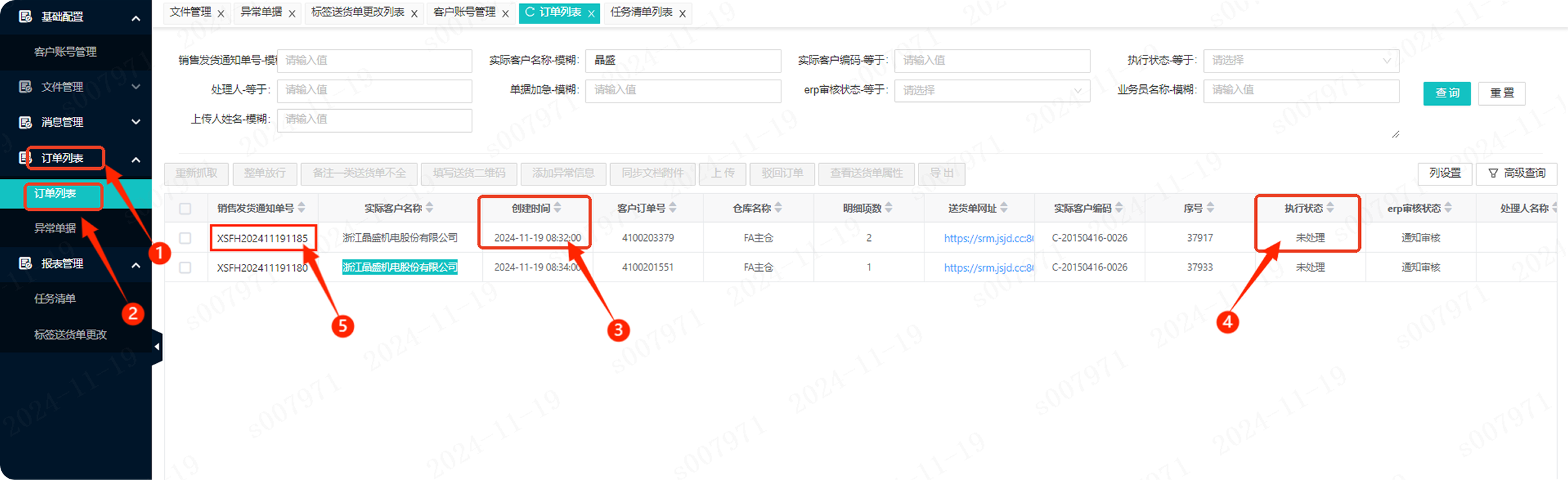Viewport: 1568px width, 480px height.
Task: Sort by 销售发货通知单号 column arrows
Action: click(302, 208)
